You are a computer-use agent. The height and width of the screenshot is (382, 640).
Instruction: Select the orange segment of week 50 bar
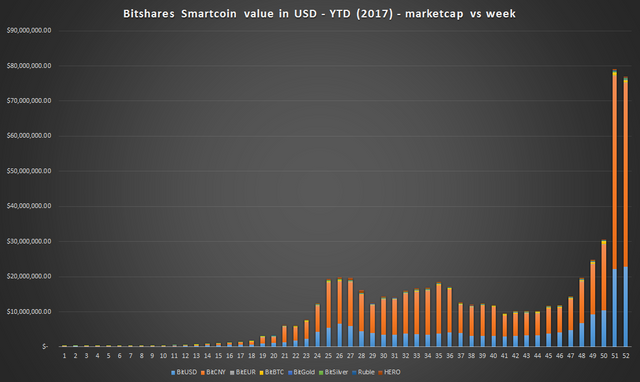coord(604,277)
